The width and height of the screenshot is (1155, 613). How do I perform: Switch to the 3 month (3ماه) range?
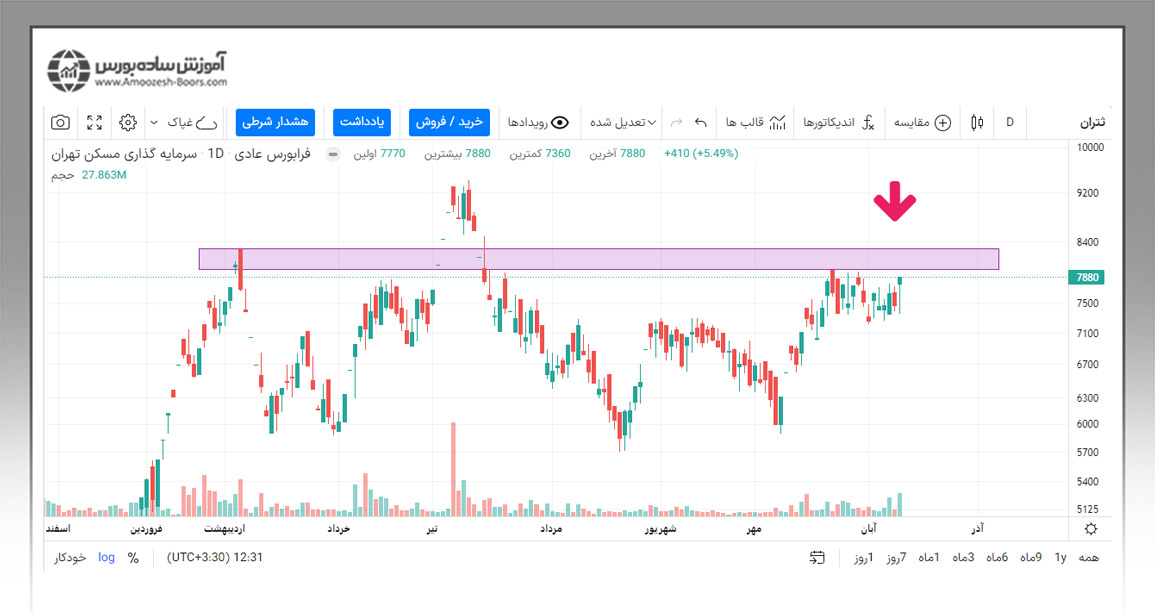(964, 557)
